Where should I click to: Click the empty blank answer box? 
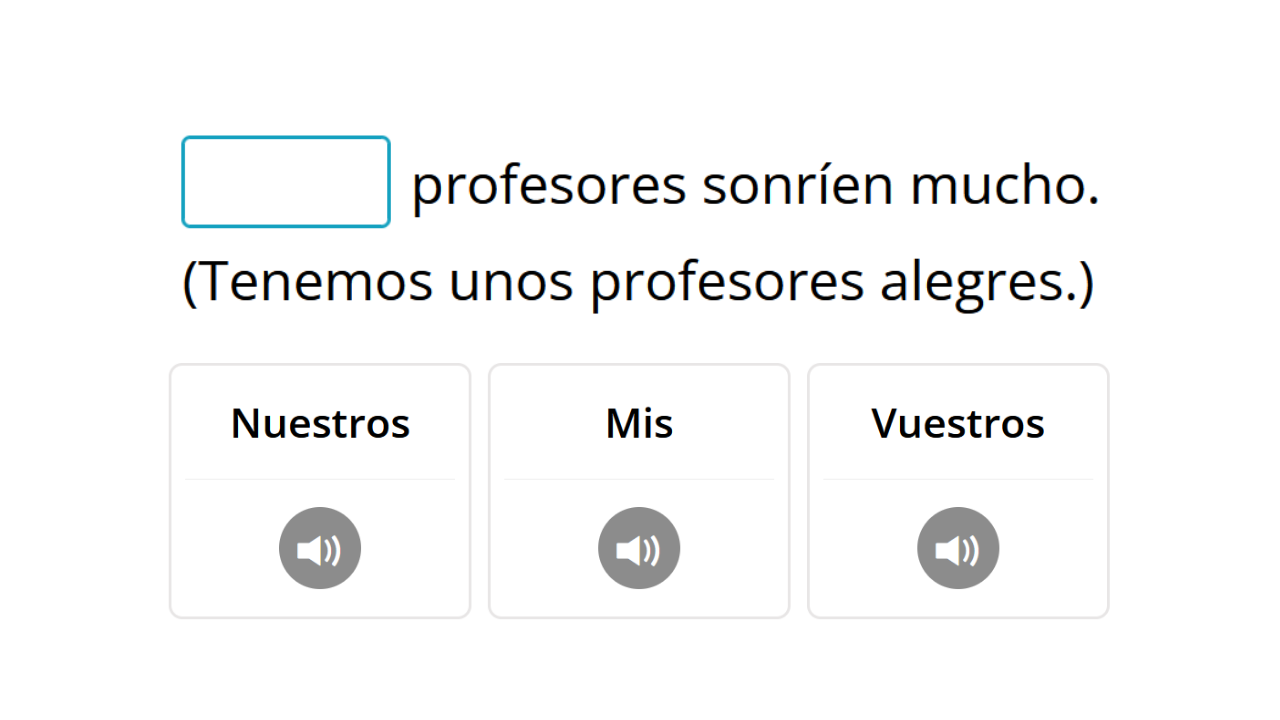(x=286, y=182)
